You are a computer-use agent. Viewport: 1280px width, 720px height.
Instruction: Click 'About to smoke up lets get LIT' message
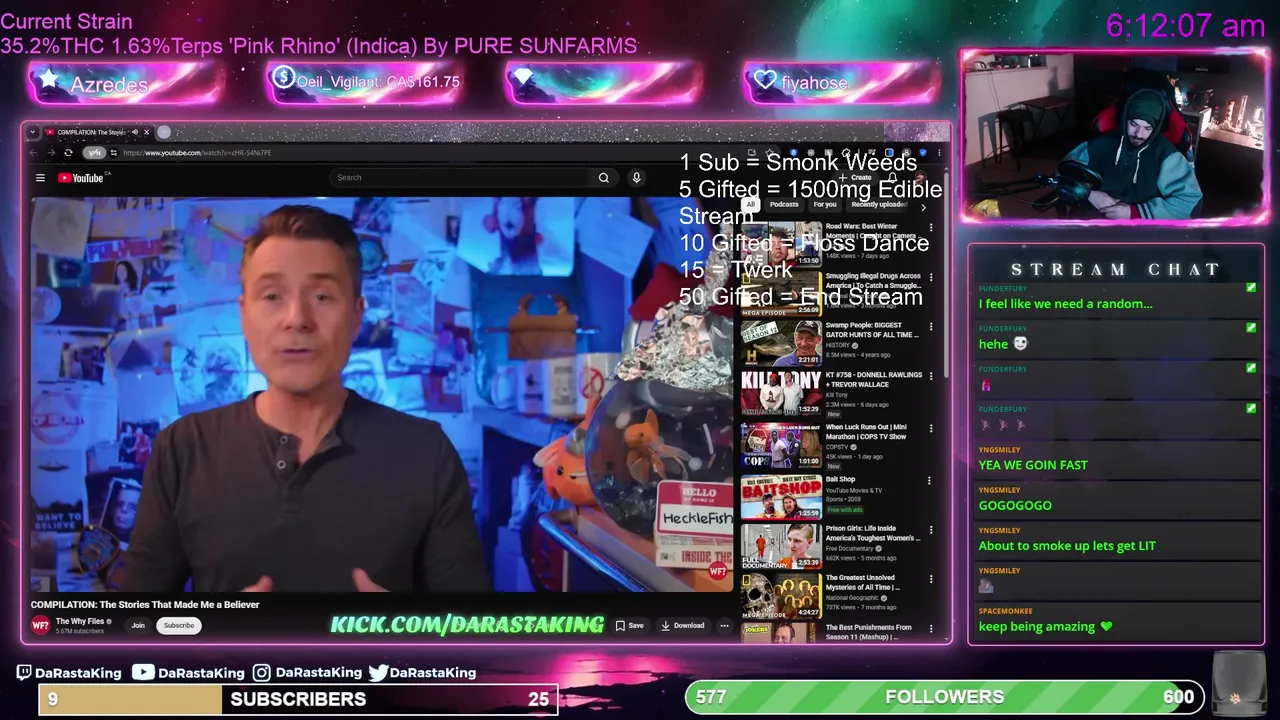click(1067, 546)
